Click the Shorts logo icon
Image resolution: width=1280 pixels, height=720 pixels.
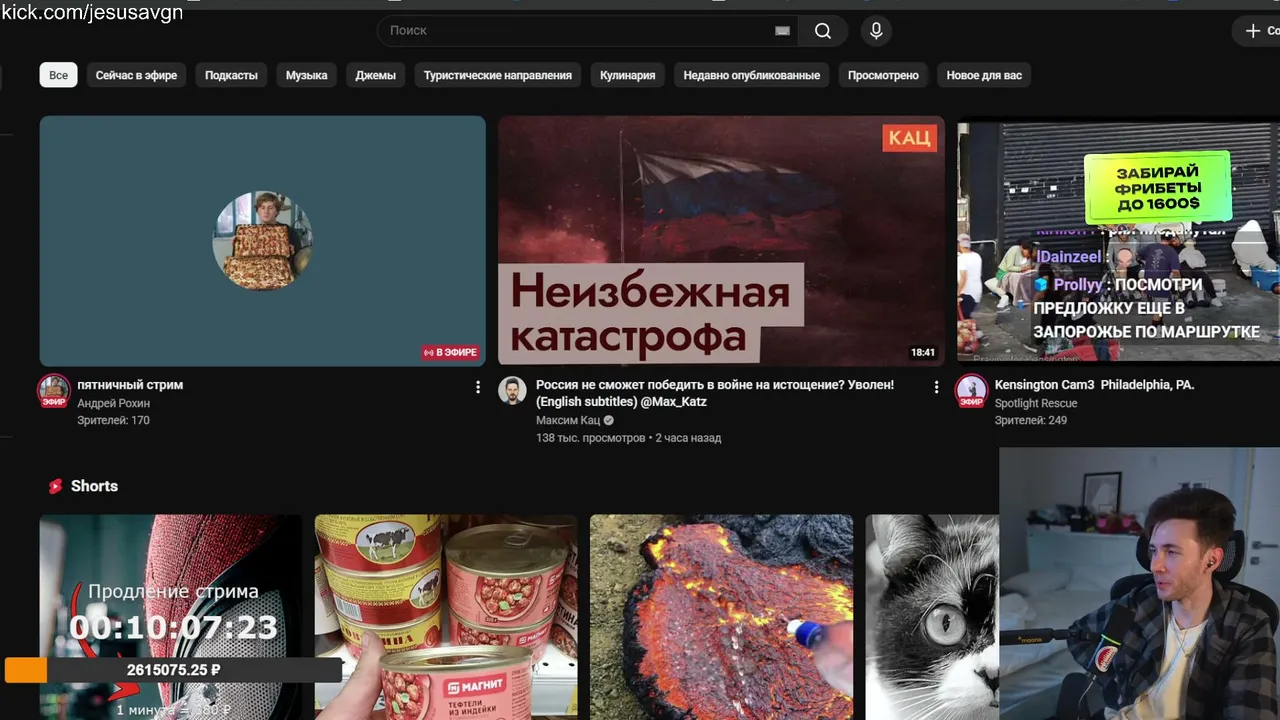click(55, 486)
